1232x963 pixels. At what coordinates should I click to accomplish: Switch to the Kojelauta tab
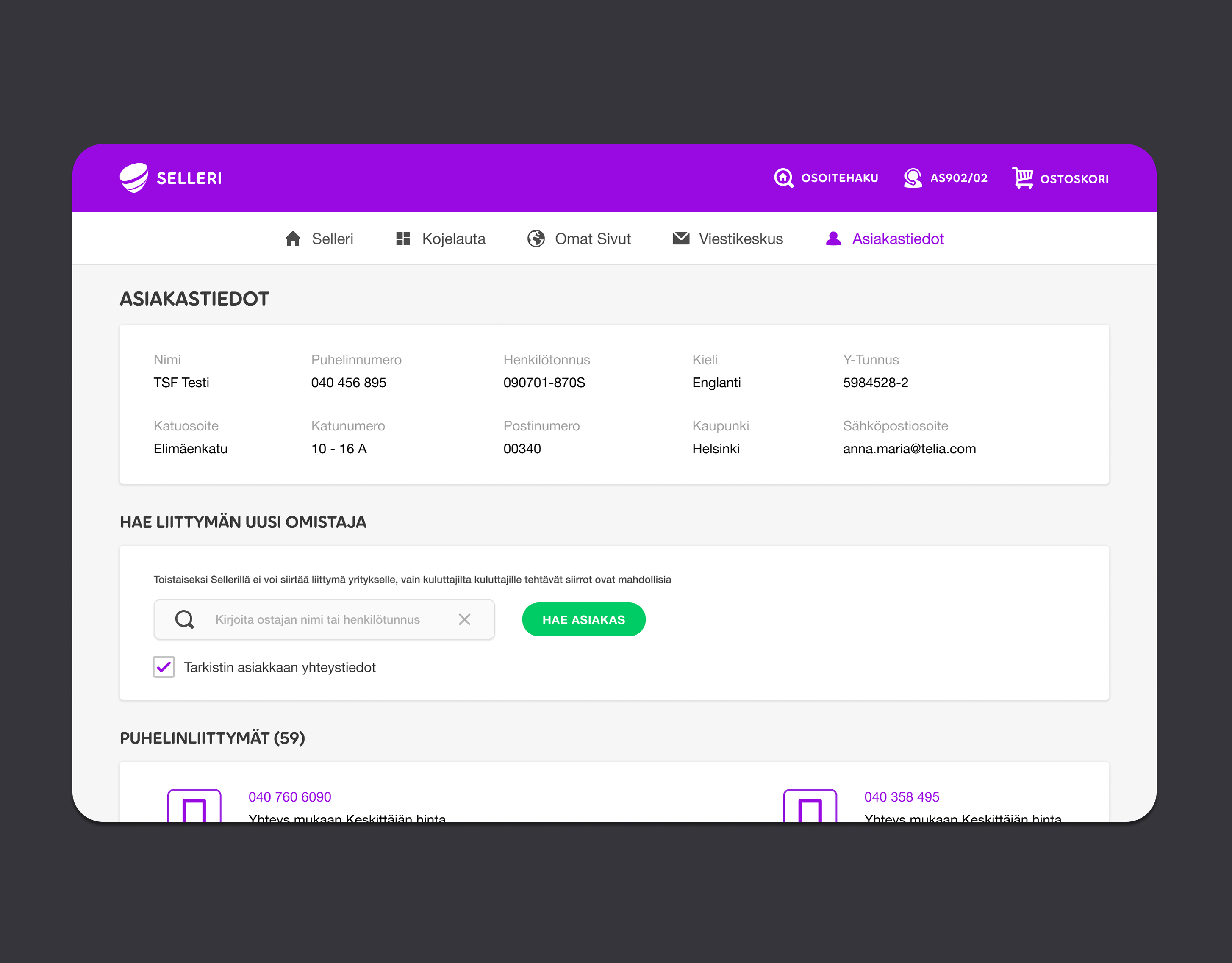pyautogui.click(x=441, y=239)
